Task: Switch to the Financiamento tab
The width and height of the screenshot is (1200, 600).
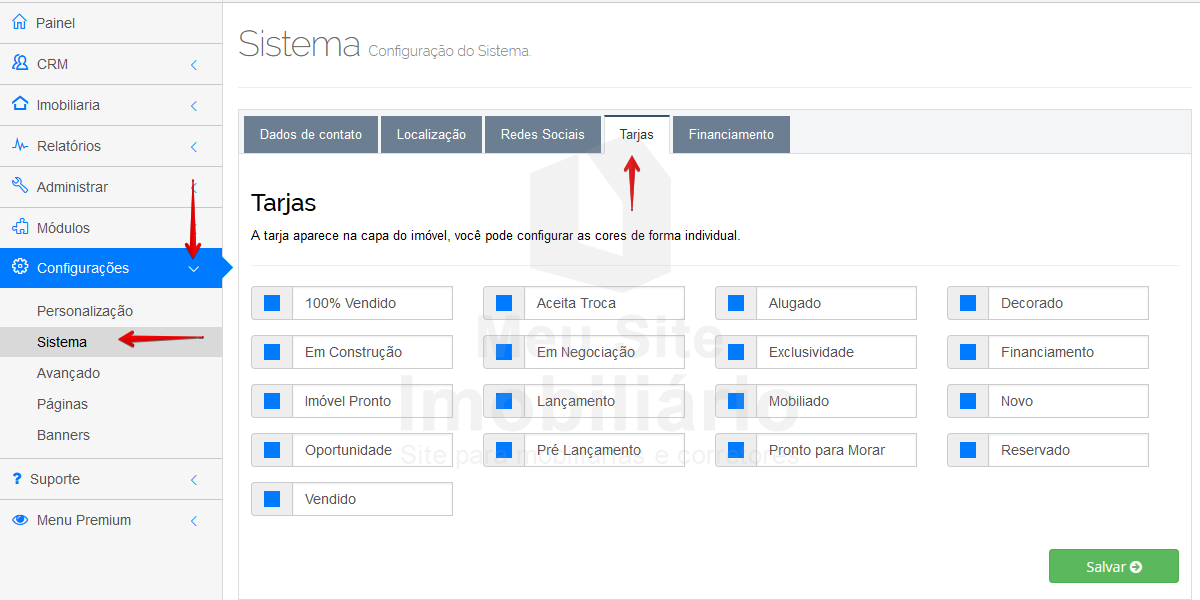Action: click(x=731, y=135)
